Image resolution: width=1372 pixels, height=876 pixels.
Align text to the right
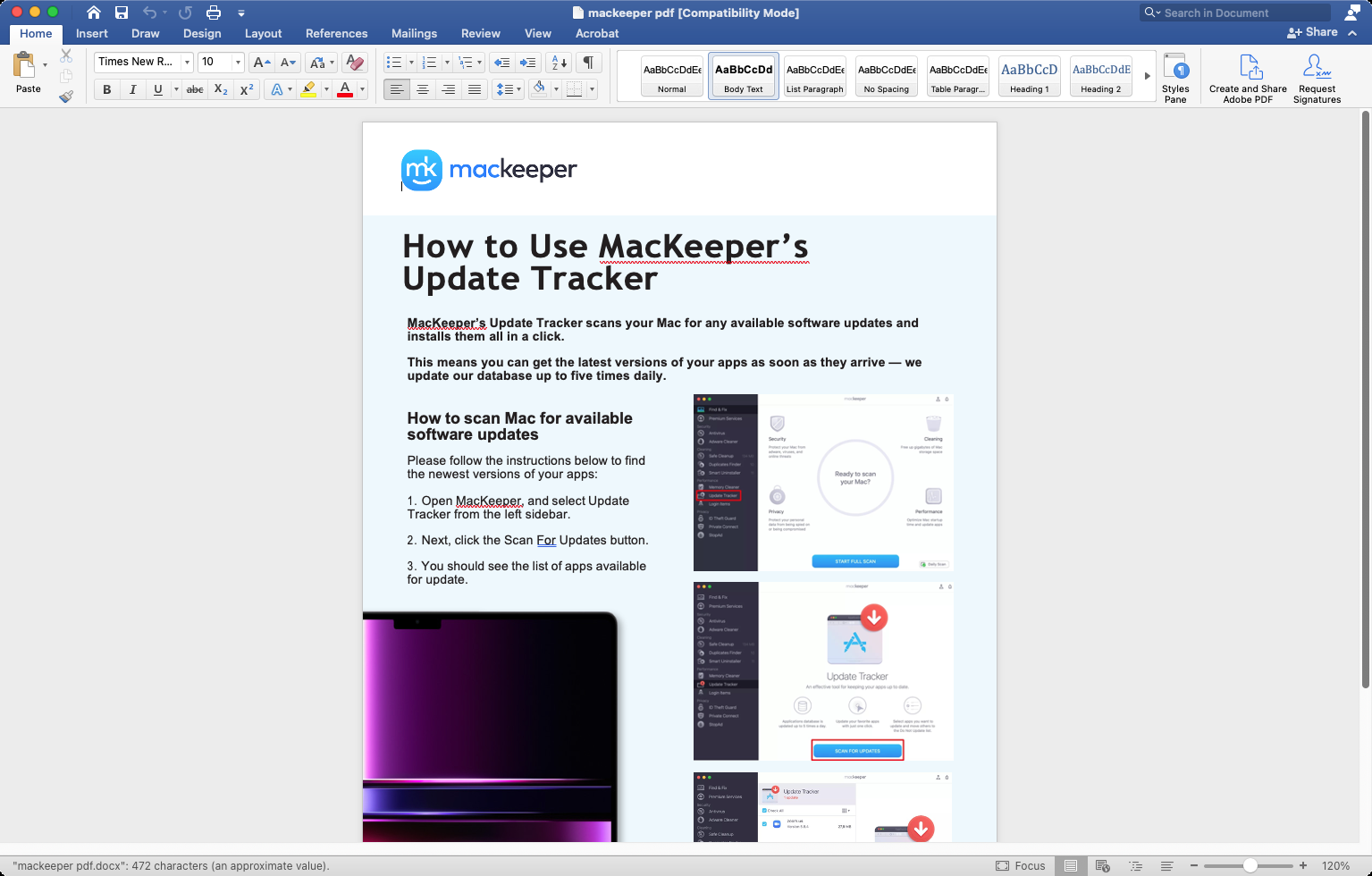pyautogui.click(x=449, y=89)
